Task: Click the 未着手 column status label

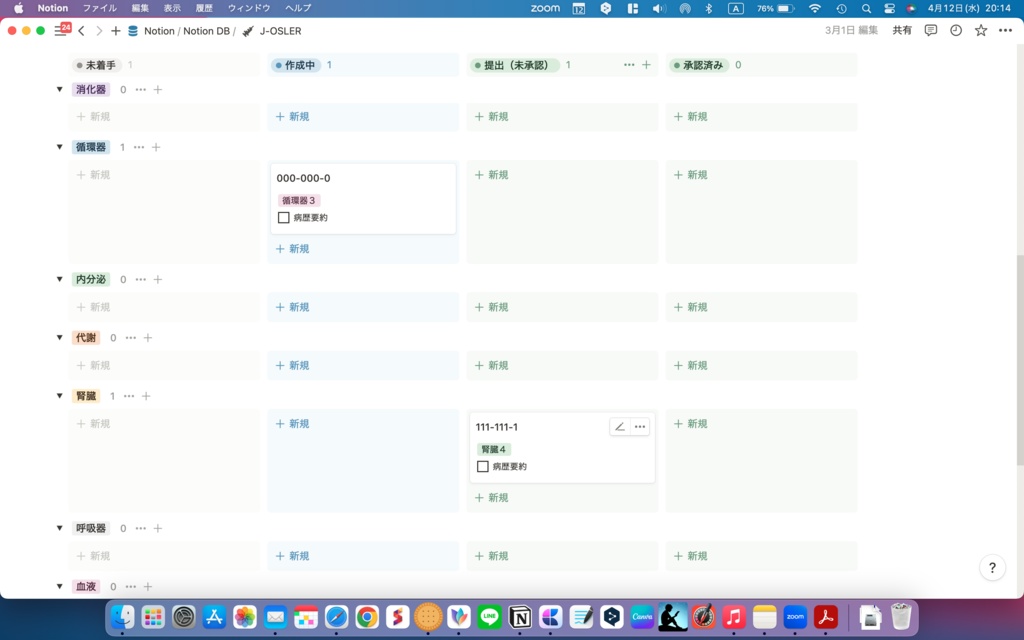Action: (96, 65)
